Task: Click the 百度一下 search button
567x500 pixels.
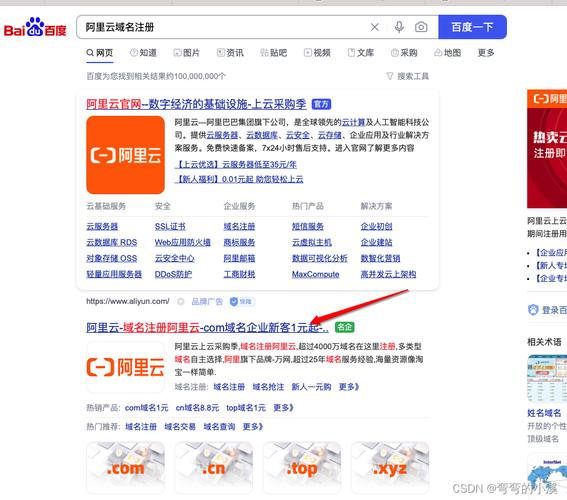Action: coord(472,27)
